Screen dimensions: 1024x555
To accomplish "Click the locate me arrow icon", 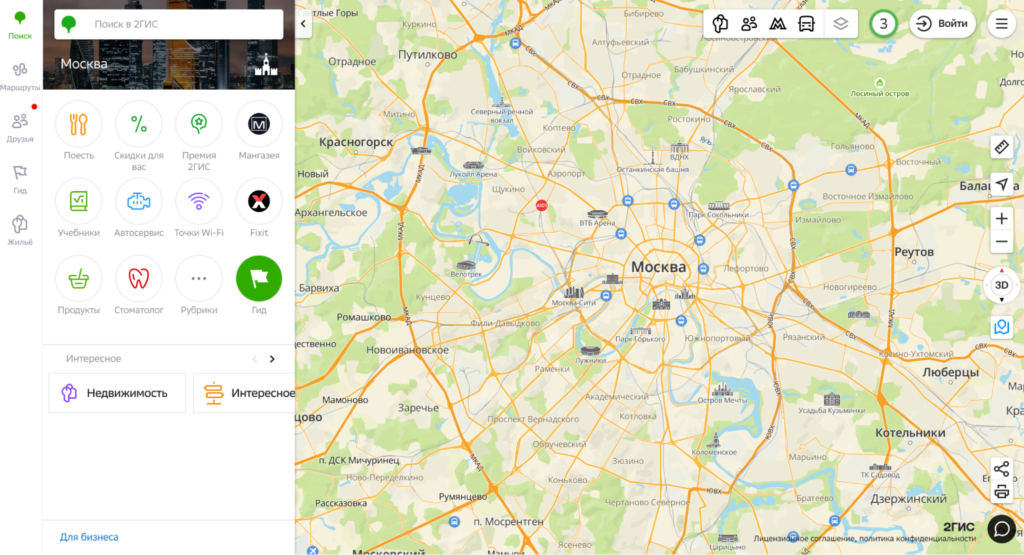I will (x=1001, y=184).
